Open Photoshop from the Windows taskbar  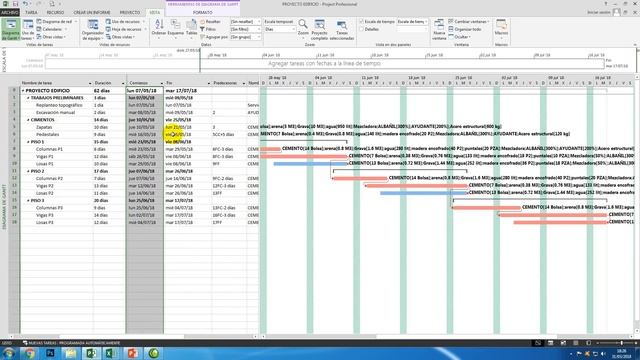tap(50, 353)
